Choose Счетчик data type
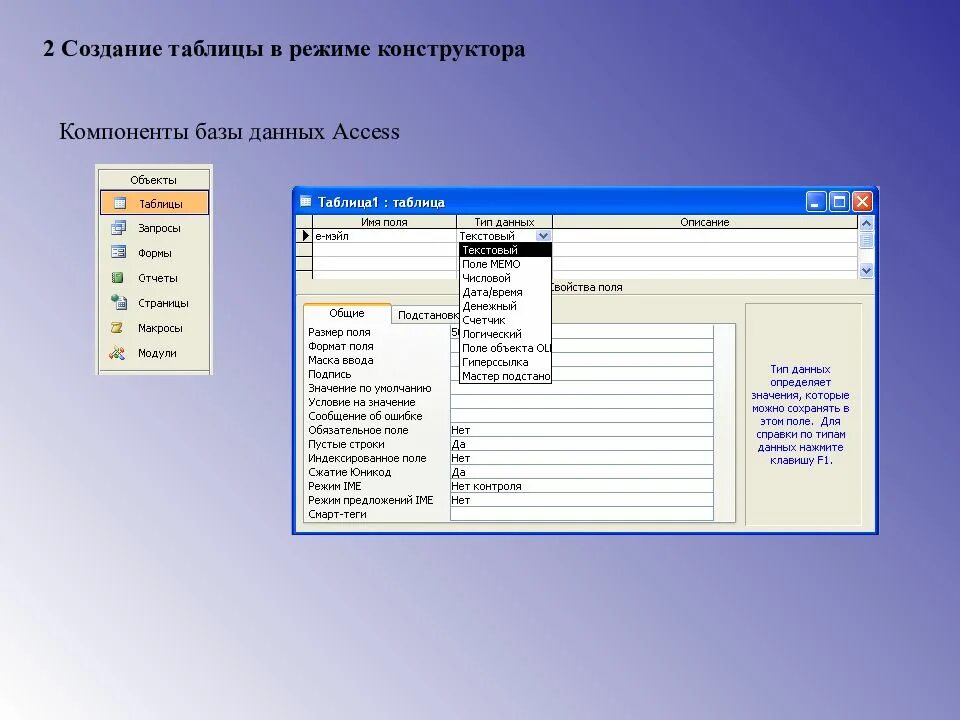Screen dimensions: 960x720 point(505,320)
